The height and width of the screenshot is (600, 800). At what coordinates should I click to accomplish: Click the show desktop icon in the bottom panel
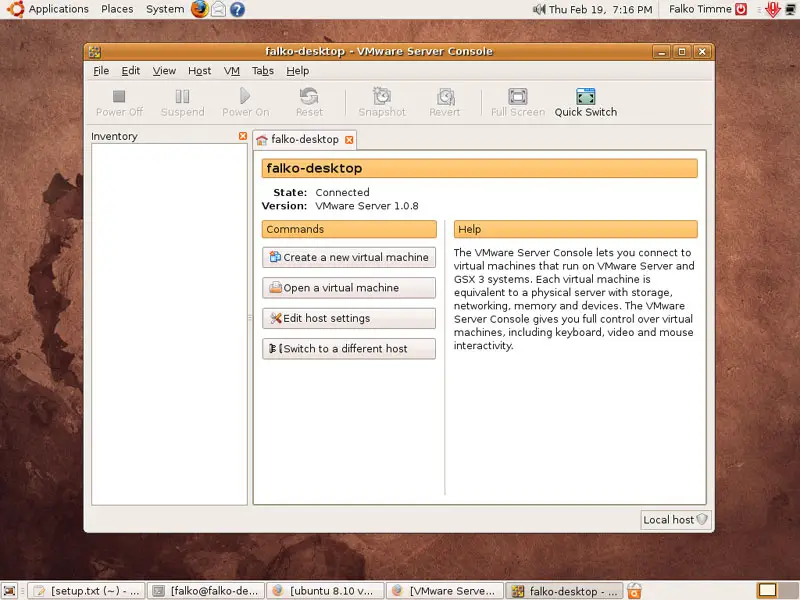coord(10,591)
